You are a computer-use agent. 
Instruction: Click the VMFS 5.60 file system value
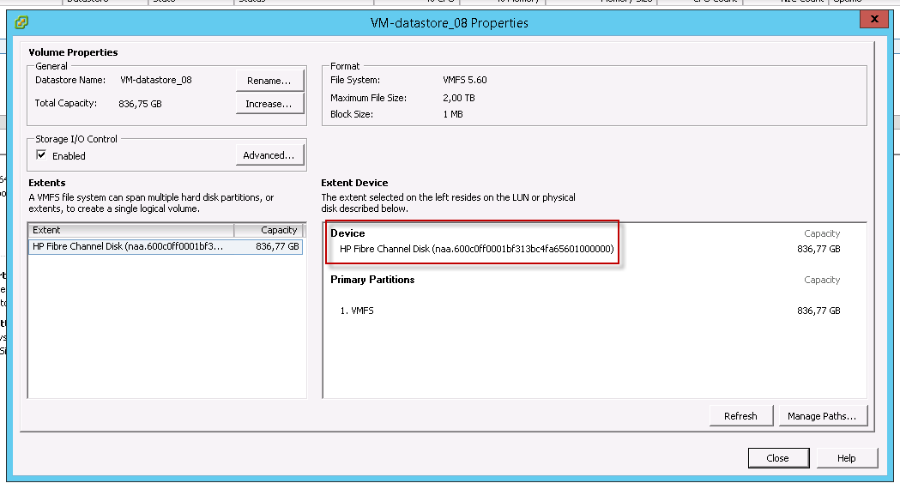pyautogui.click(x=465, y=80)
